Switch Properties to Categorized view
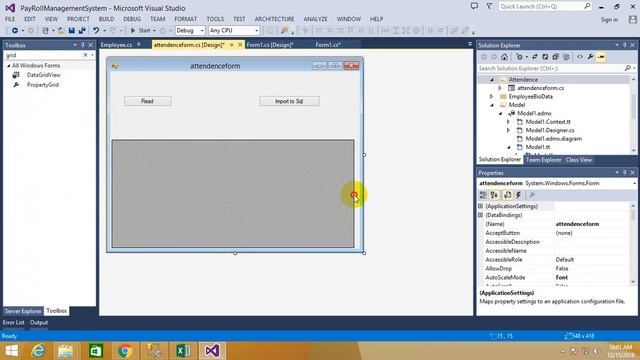Viewport: 640px width, 360px height. coord(483,195)
